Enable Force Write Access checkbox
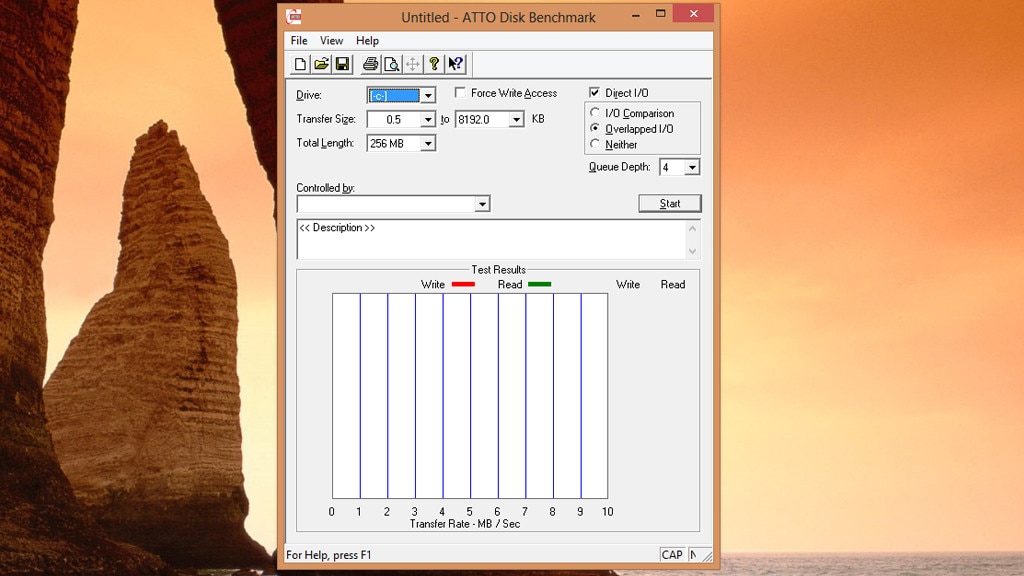Image resolution: width=1024 pixels, height=576 pixels. 460,93
